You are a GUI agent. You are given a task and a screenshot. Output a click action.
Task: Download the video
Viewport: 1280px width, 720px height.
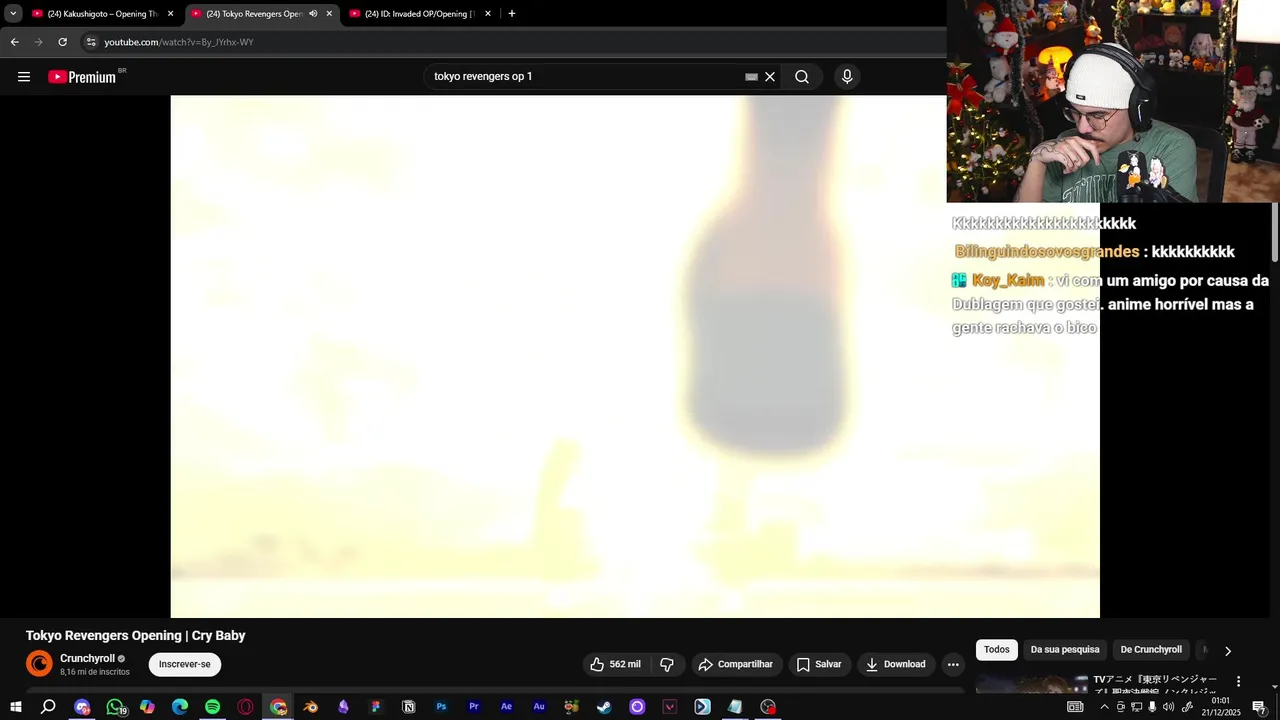pos(896,664)
